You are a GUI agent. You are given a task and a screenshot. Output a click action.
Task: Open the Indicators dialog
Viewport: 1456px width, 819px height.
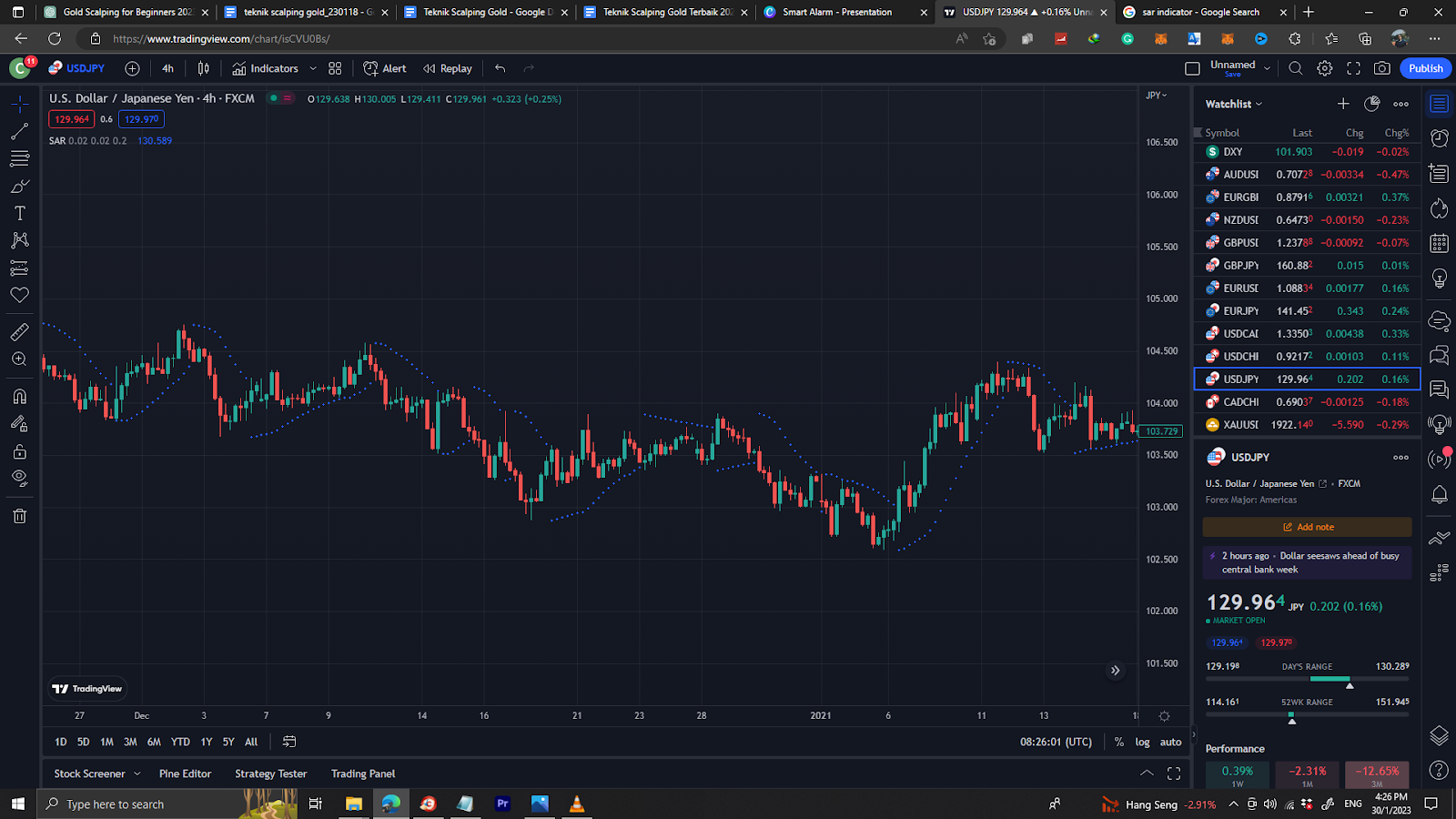pos(265,68)
